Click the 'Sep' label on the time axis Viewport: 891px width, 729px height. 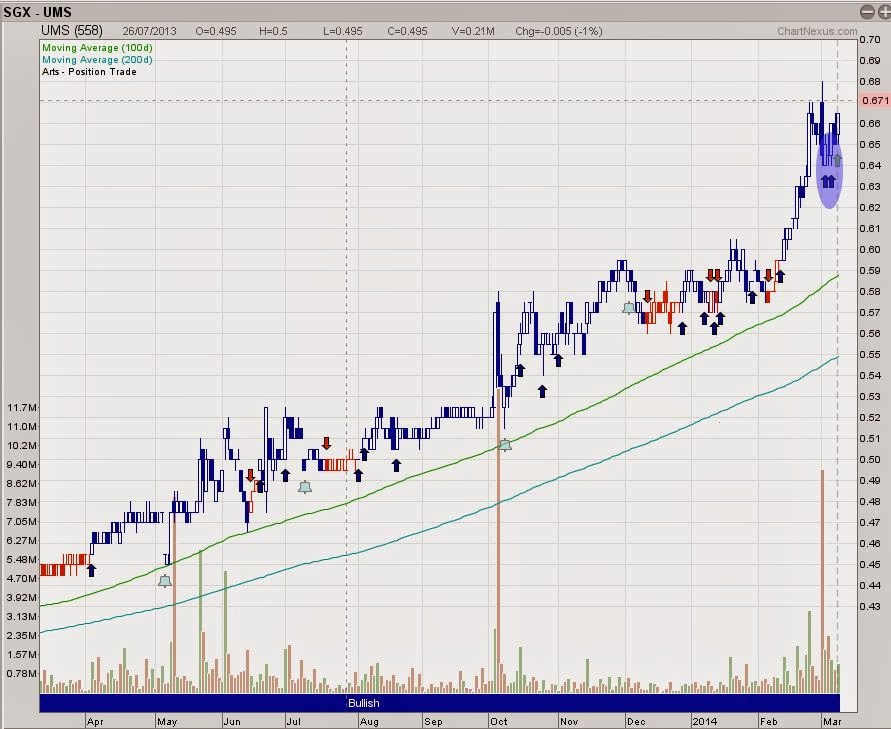pyautogui.click(x=433, y=722)
